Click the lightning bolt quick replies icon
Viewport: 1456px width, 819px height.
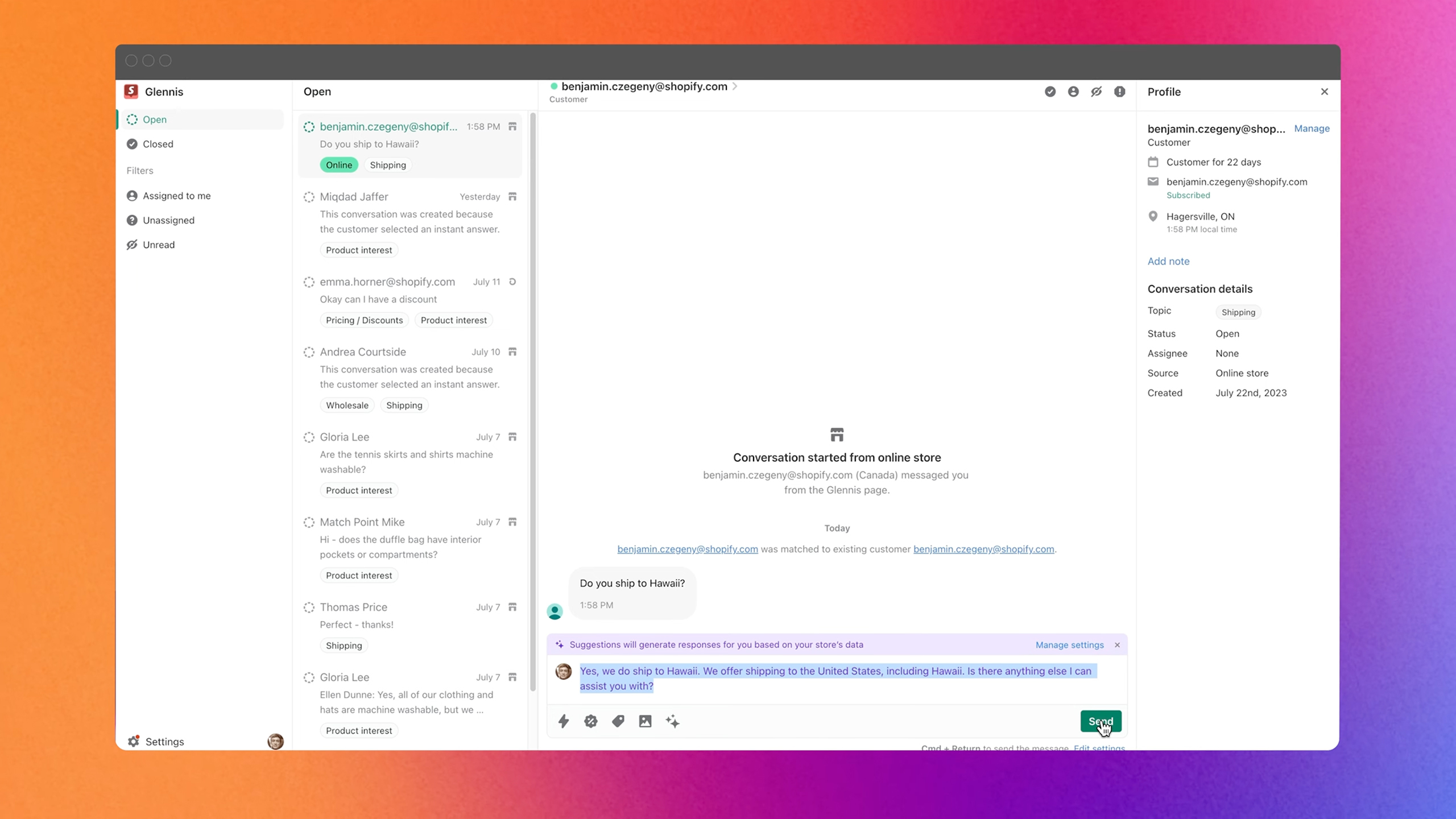(563, 721)
